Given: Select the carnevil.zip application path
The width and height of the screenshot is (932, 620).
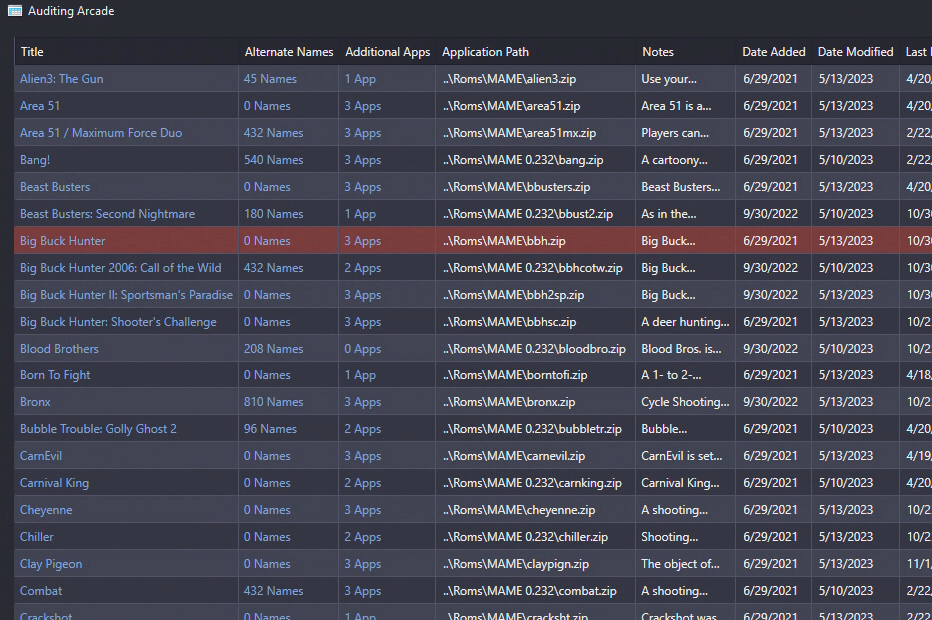Looking at the screenshot, I should (x=514, y=456).
